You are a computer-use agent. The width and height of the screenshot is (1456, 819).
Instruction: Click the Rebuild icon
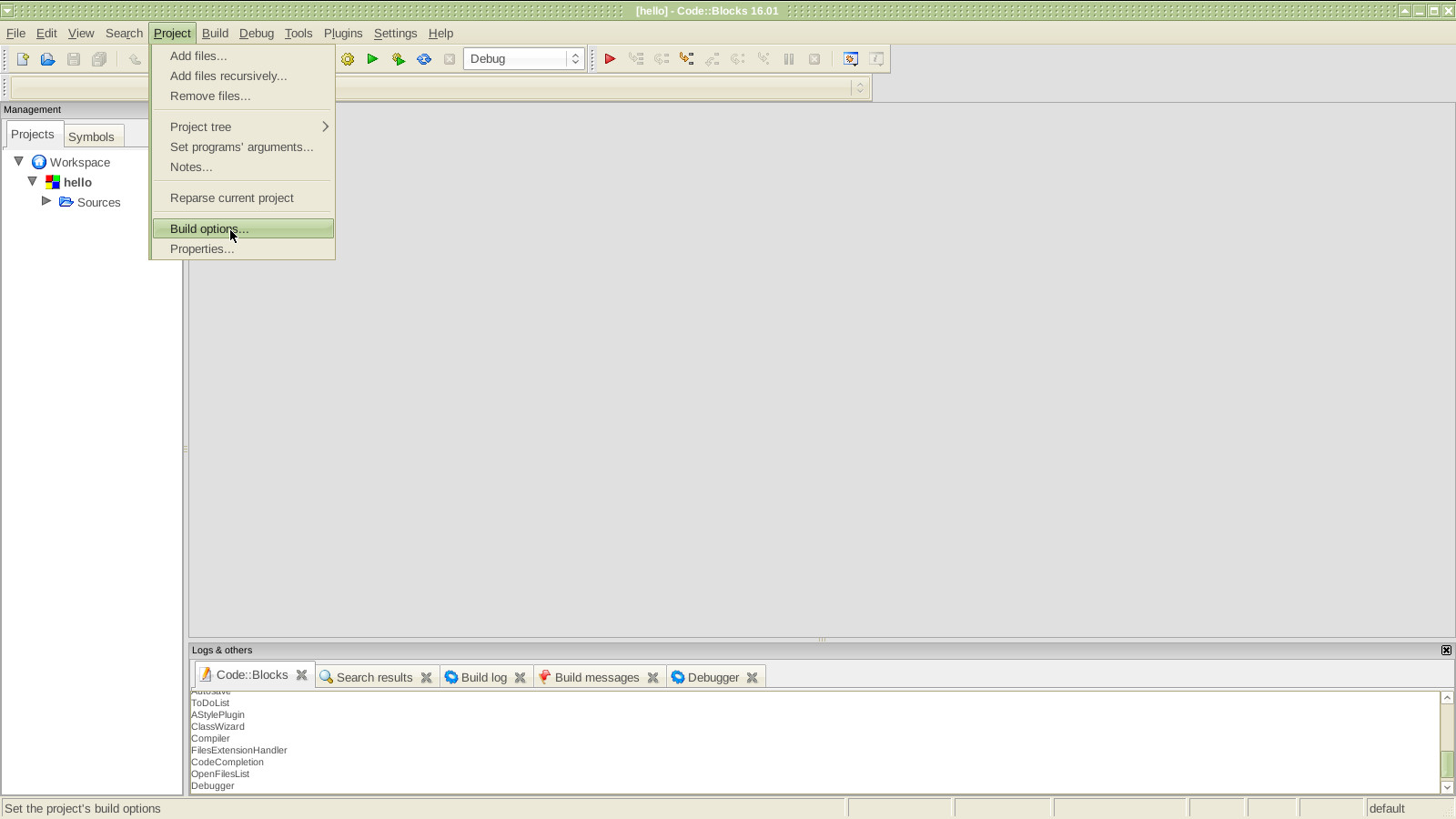click(x=424, y=59)
